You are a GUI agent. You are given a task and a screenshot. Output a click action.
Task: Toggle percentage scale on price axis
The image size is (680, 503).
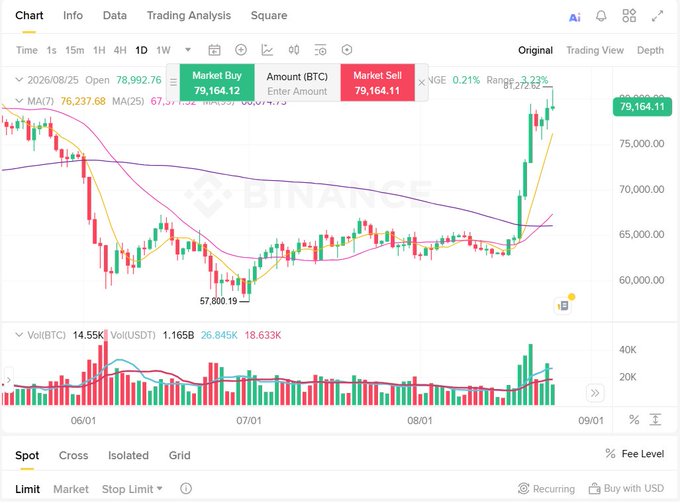pos(634,419)
